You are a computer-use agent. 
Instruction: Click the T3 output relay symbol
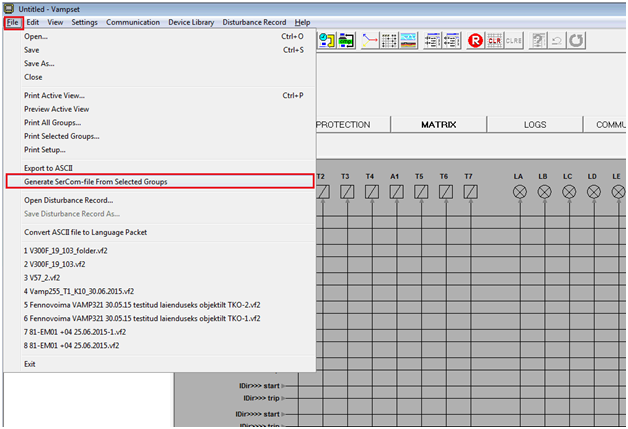tap(347, 192)
